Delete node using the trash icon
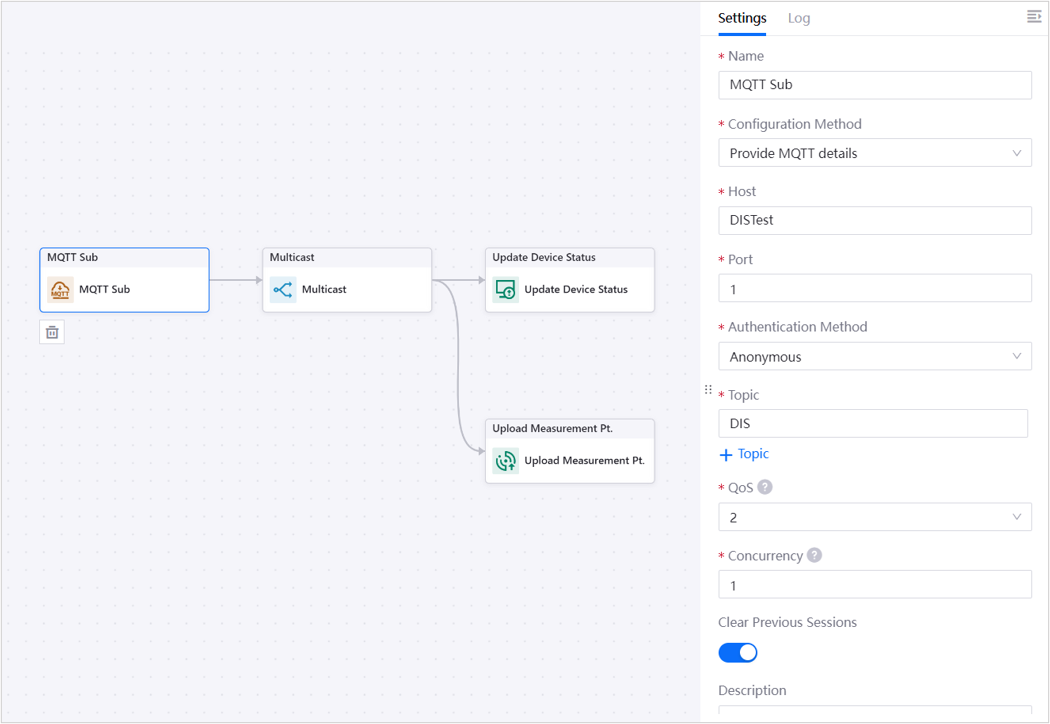Image resolution: width=1050 pixels, height=724 pixels. point(52,332)
